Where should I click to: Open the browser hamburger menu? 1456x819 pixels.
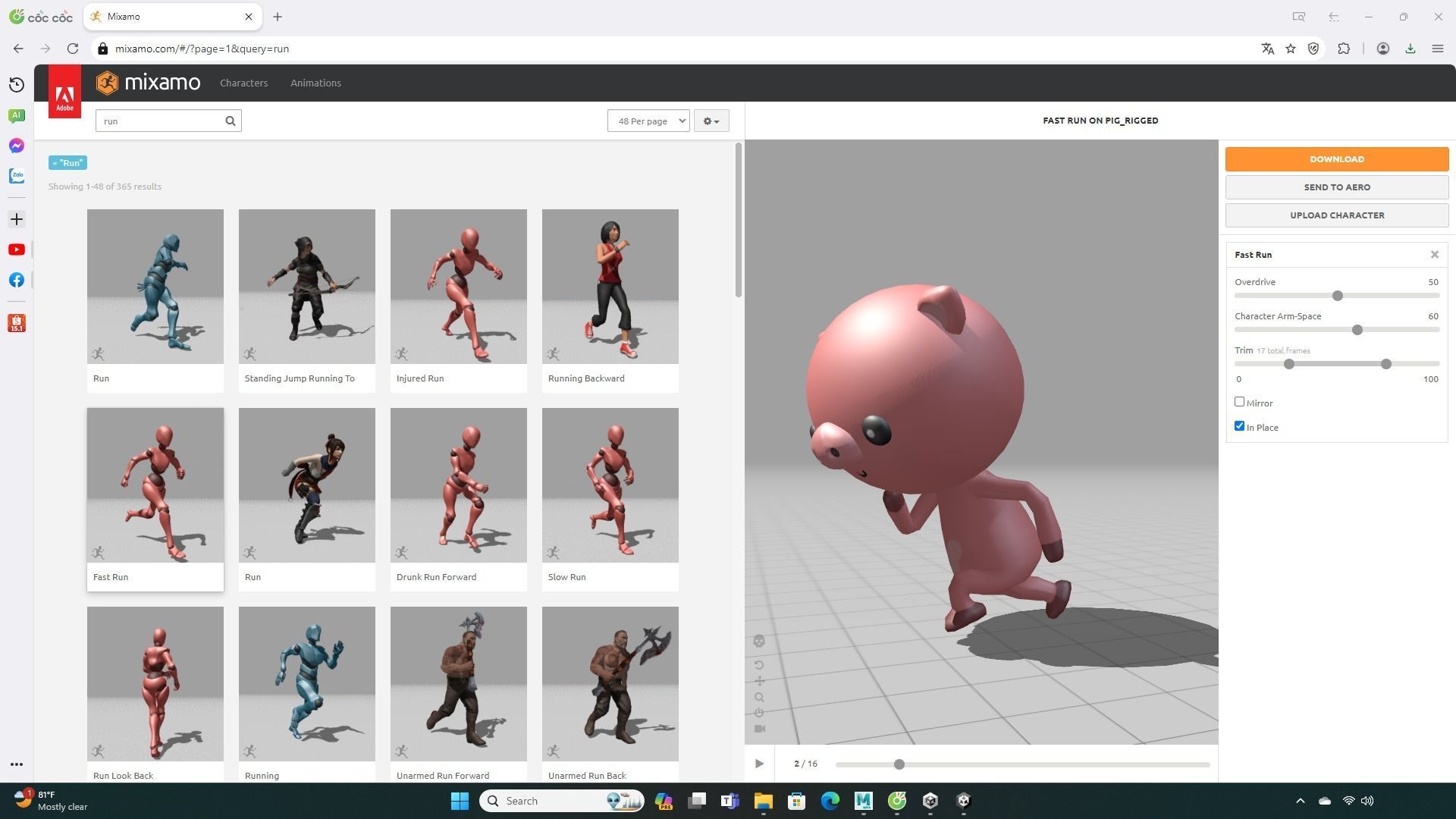tap(1437, 49)
